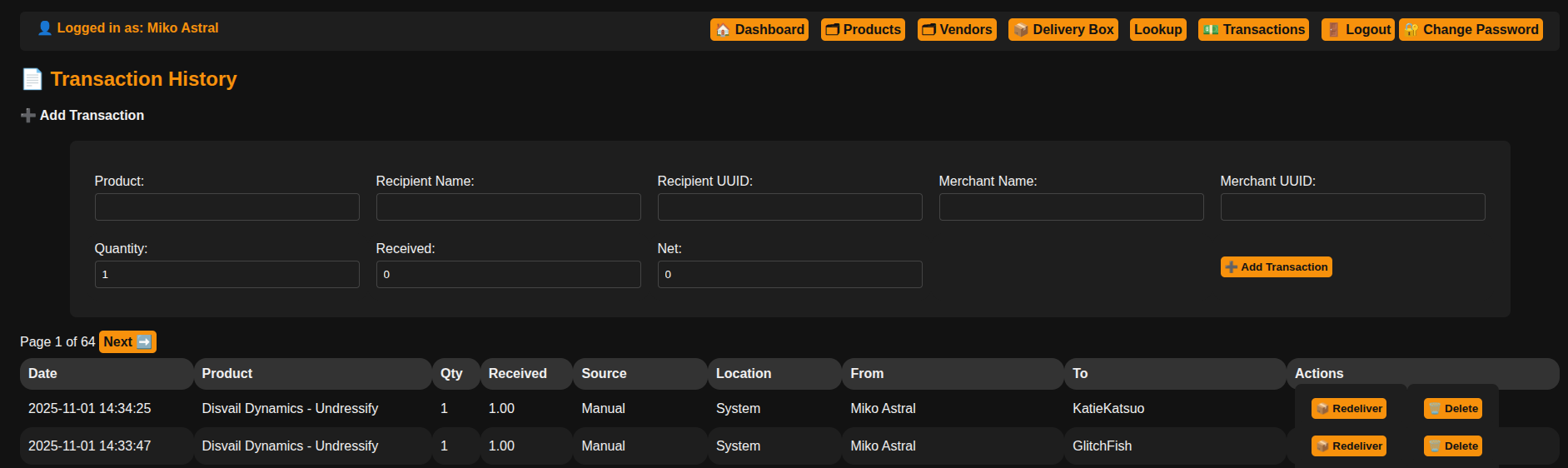Click the Lookup nav button

pos(1157,30)
